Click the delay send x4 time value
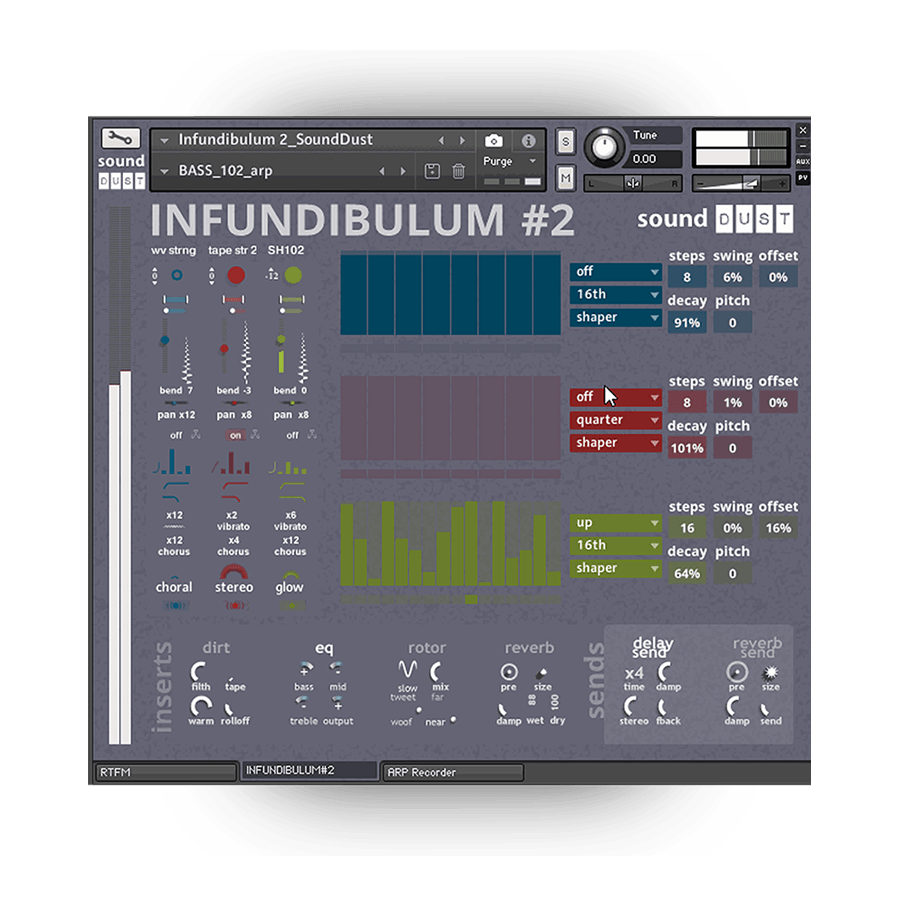 tap(634, 673)
